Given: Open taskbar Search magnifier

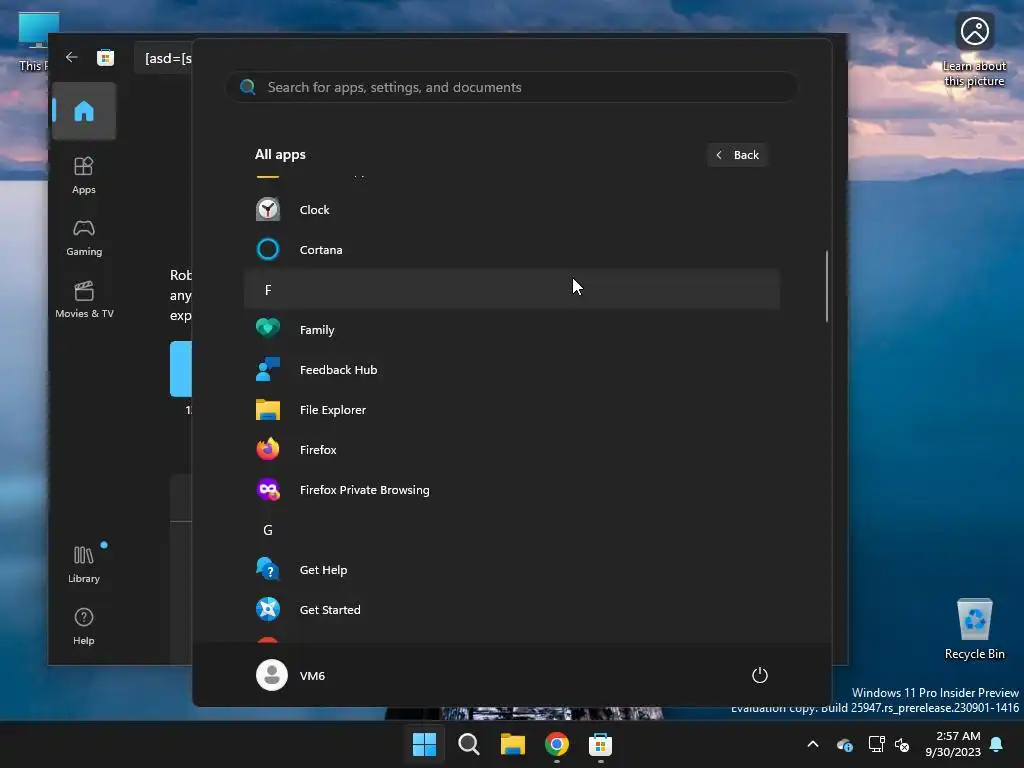Looking at the screenshot, I should (468, 744).
